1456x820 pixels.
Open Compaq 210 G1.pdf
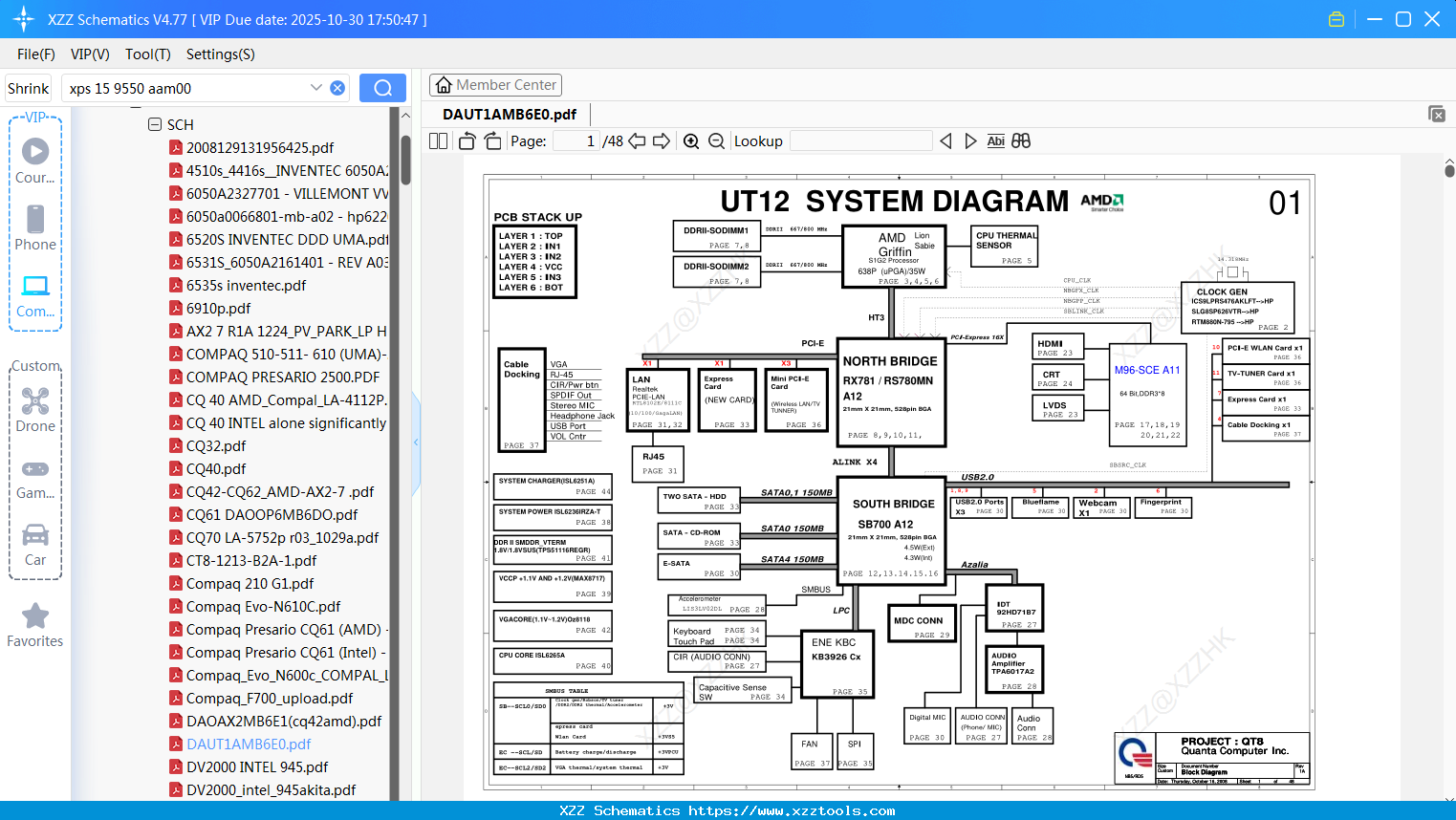click(250, 584)
